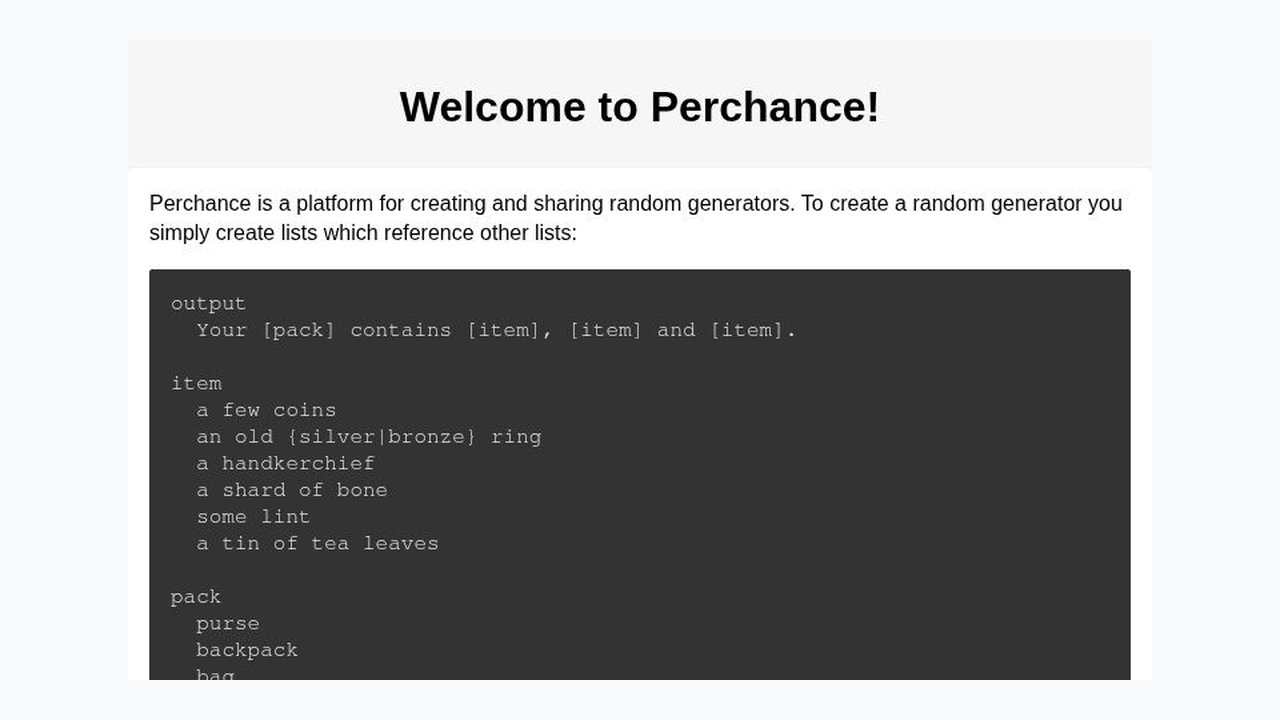
Task: Click the word 'Perchance' starting the paragraph
Action: pos(200,203)
